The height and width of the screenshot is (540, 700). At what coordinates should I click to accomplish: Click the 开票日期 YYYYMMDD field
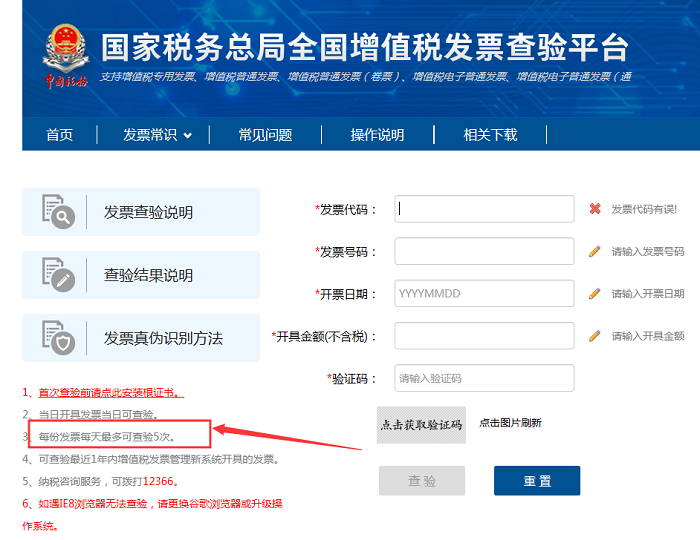click(484, 294)
